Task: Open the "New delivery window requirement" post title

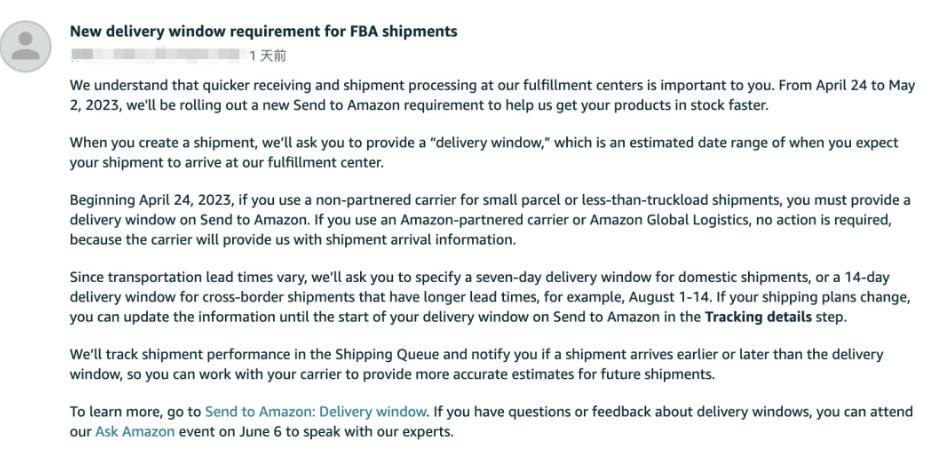Action: (x=263, y=31)
